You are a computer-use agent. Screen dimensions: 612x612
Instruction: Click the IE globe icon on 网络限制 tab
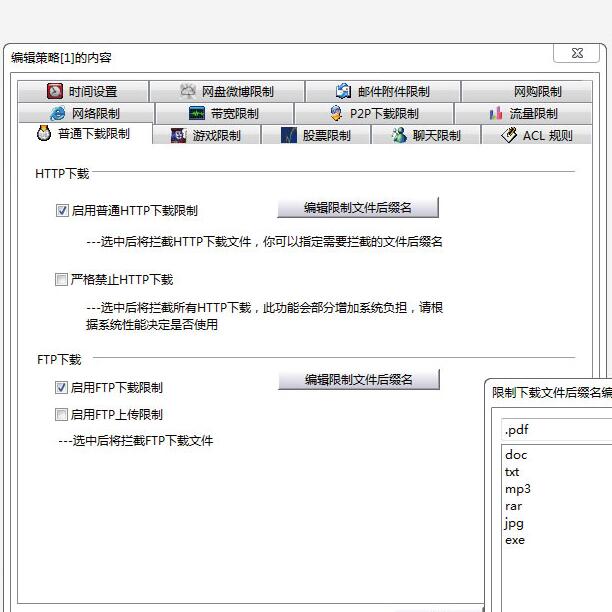coord(58,113)
